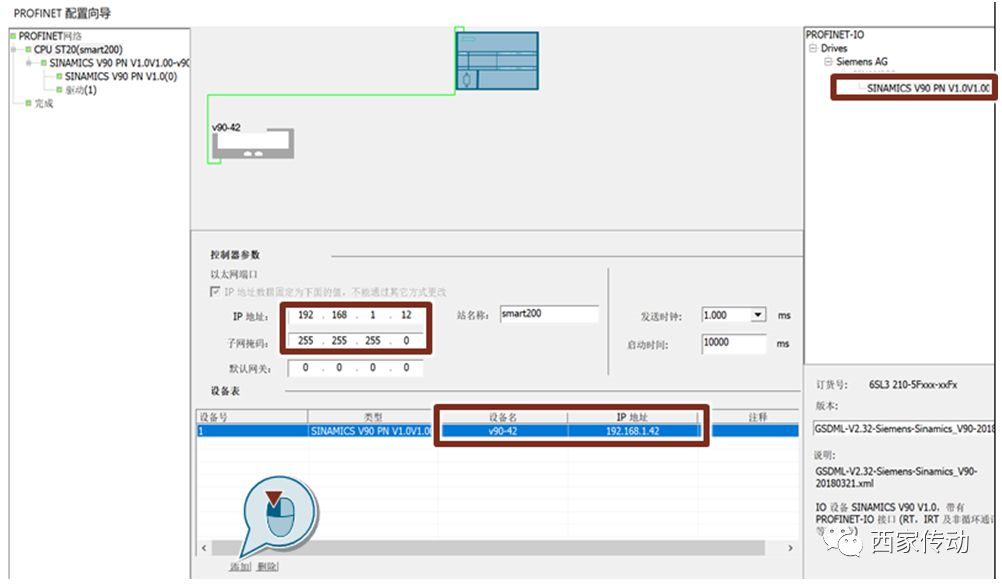This screenshot has width=1002, height=586.
Task: Click the 删除 delete device button
Action: [x=267, y=566]
